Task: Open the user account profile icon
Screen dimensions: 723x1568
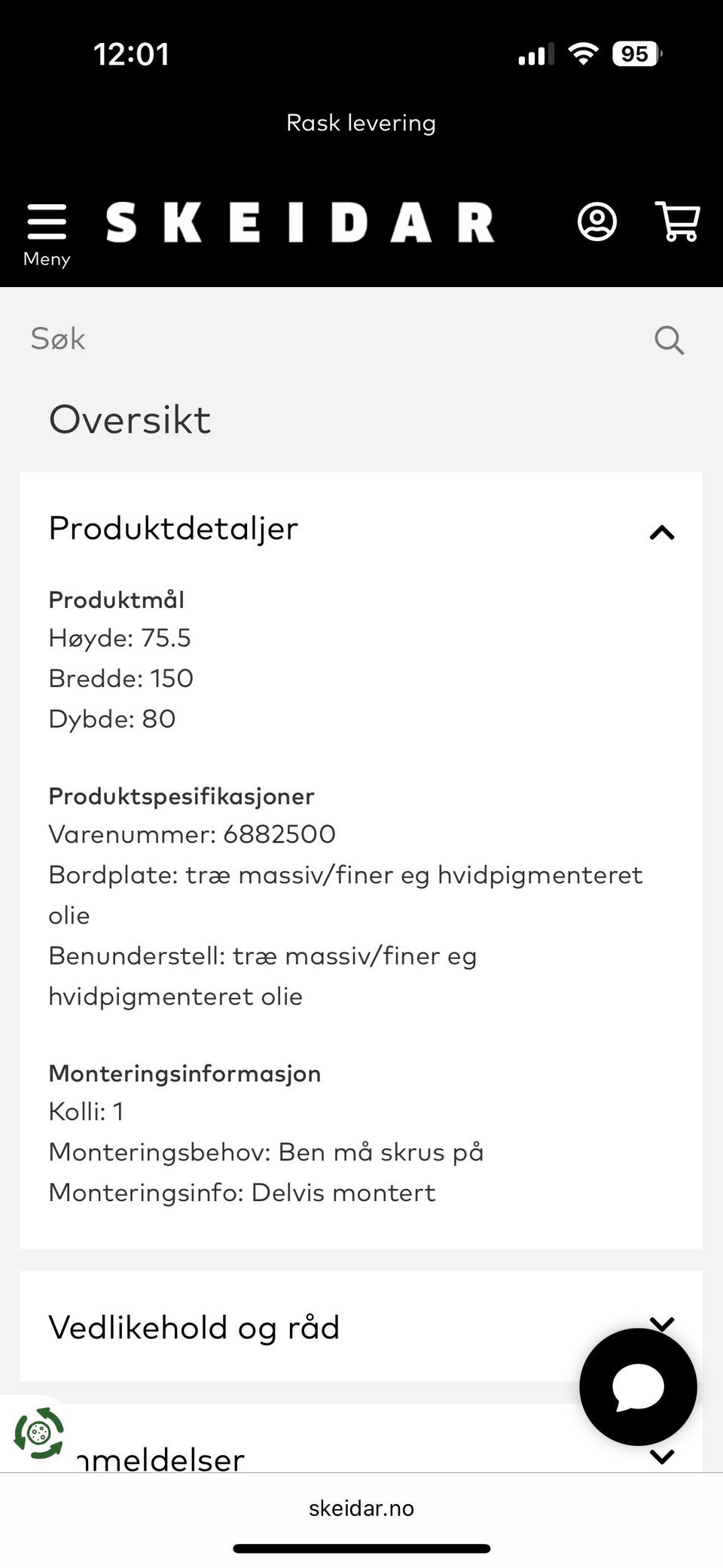Action: point(597,222)
